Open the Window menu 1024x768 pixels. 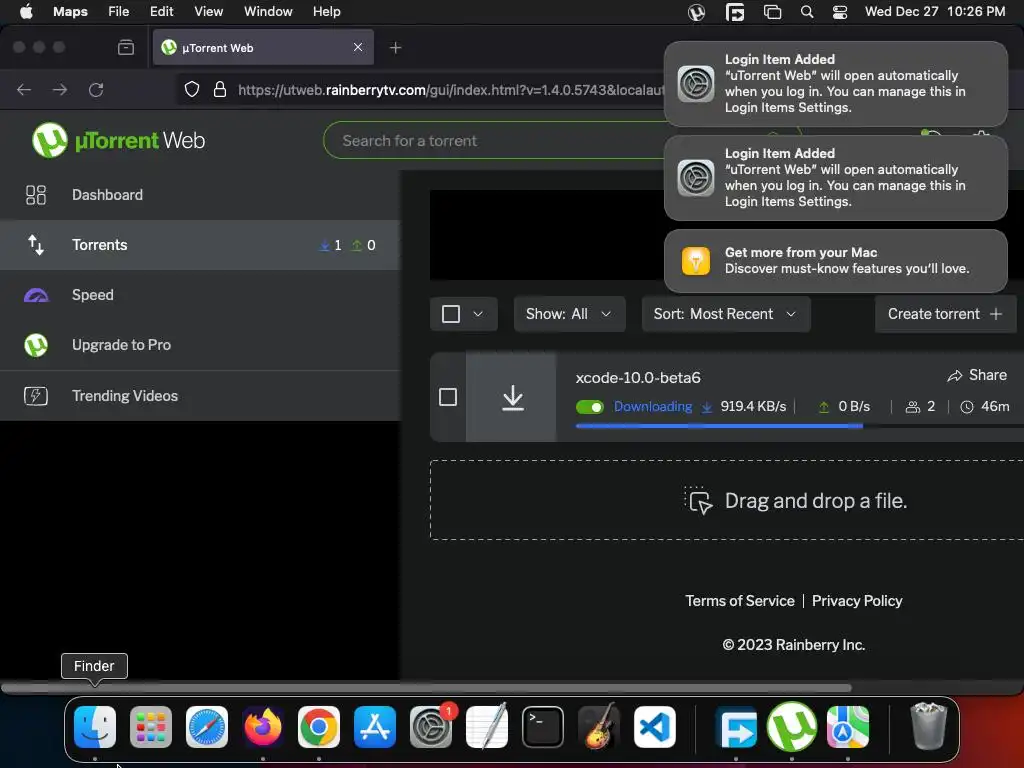coord(268,11)
